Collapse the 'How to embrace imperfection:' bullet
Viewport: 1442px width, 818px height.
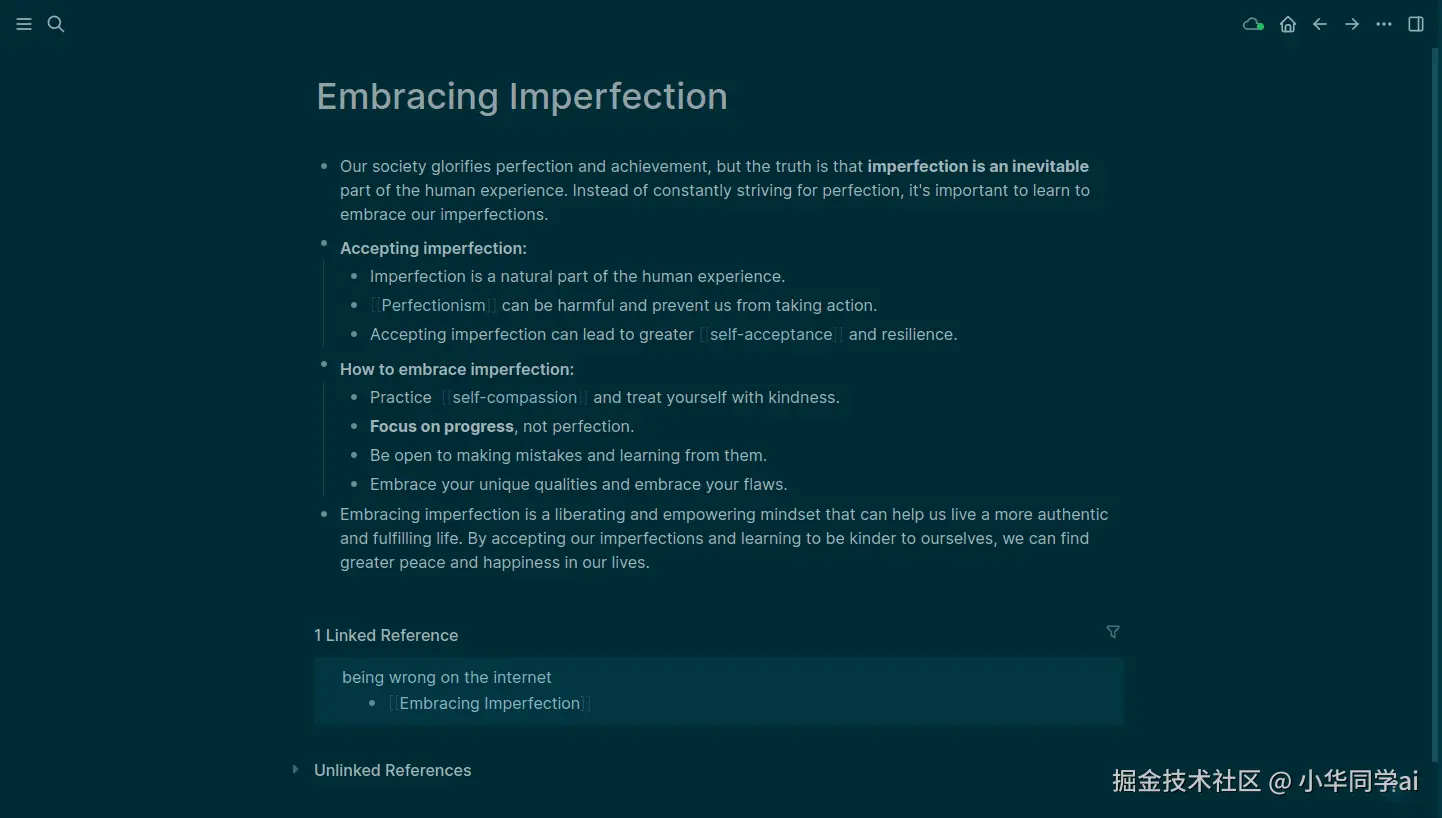pyautogui.click(x=324, y=365)
